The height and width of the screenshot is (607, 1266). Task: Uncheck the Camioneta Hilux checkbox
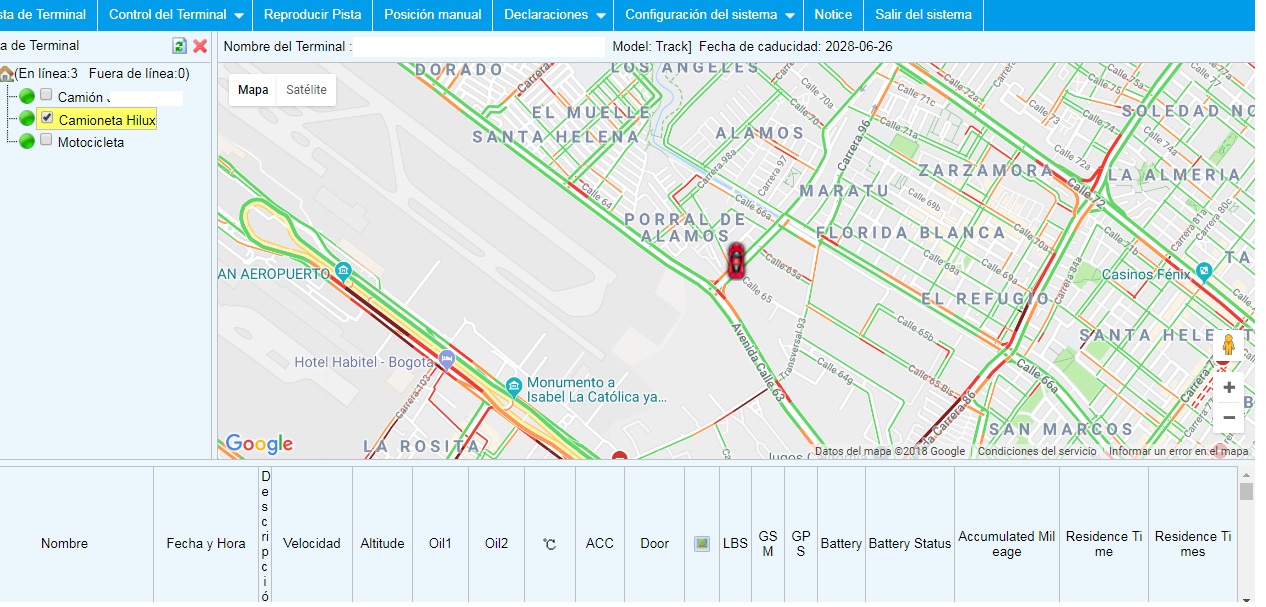46,118
